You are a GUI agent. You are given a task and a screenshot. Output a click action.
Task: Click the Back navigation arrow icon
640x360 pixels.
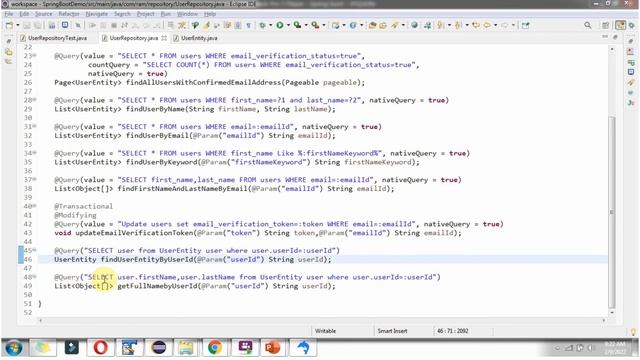[x=487, y=25]
